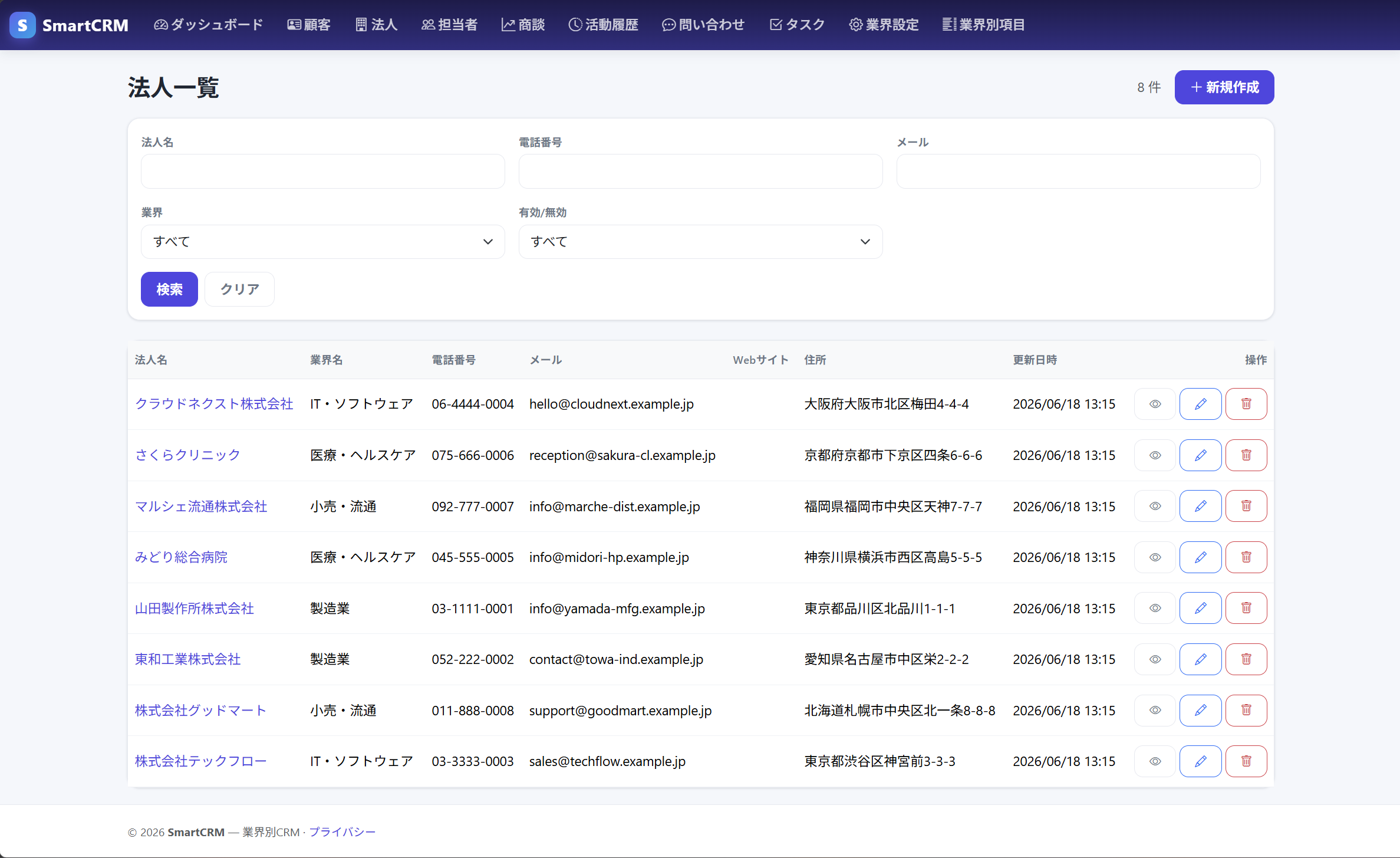Delete クラウドネクスト株式会社 with the trash icon
Viewport: 1400px width, 858px height.
1246,404
